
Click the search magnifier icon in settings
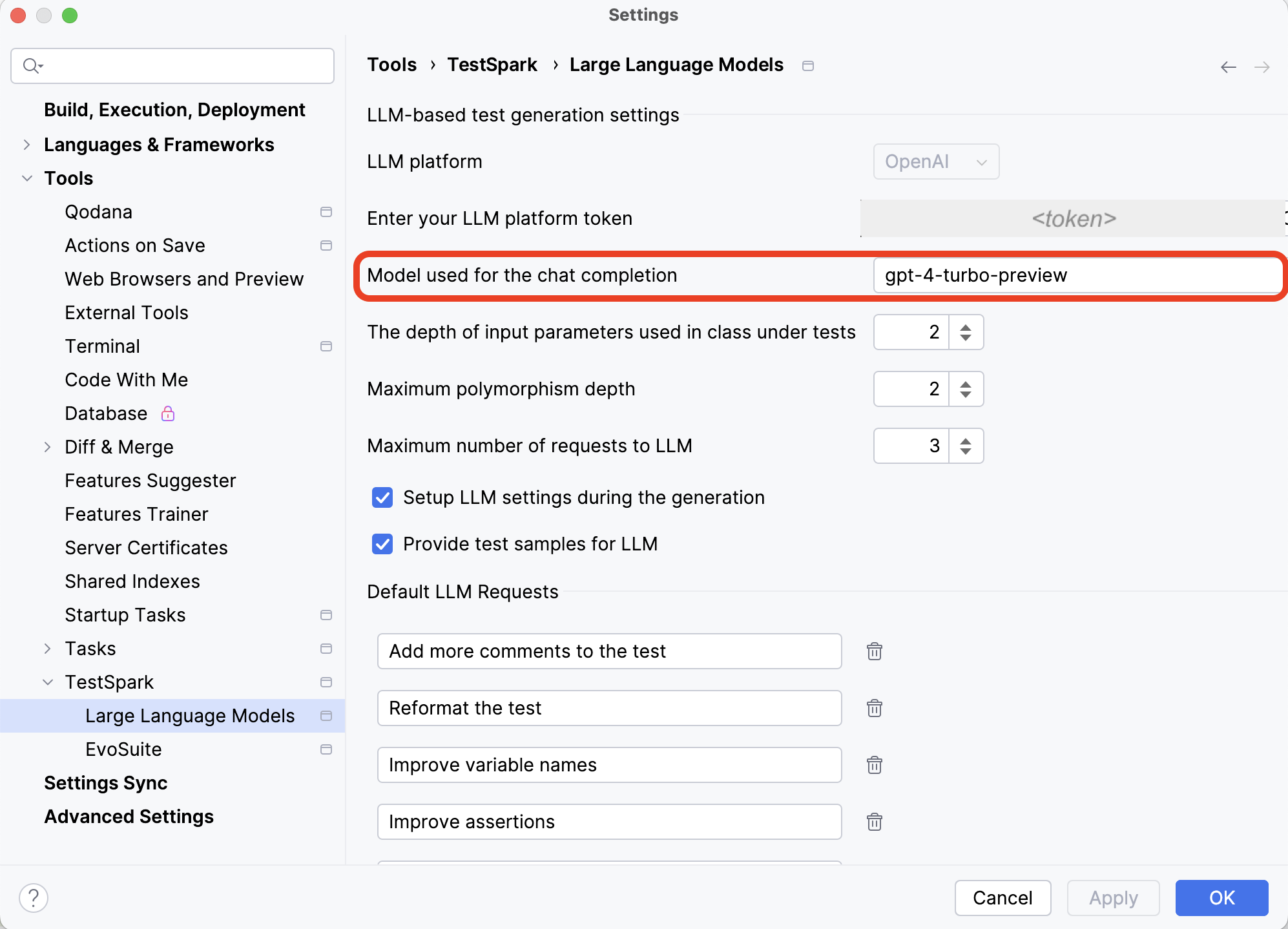click(32, 66)
